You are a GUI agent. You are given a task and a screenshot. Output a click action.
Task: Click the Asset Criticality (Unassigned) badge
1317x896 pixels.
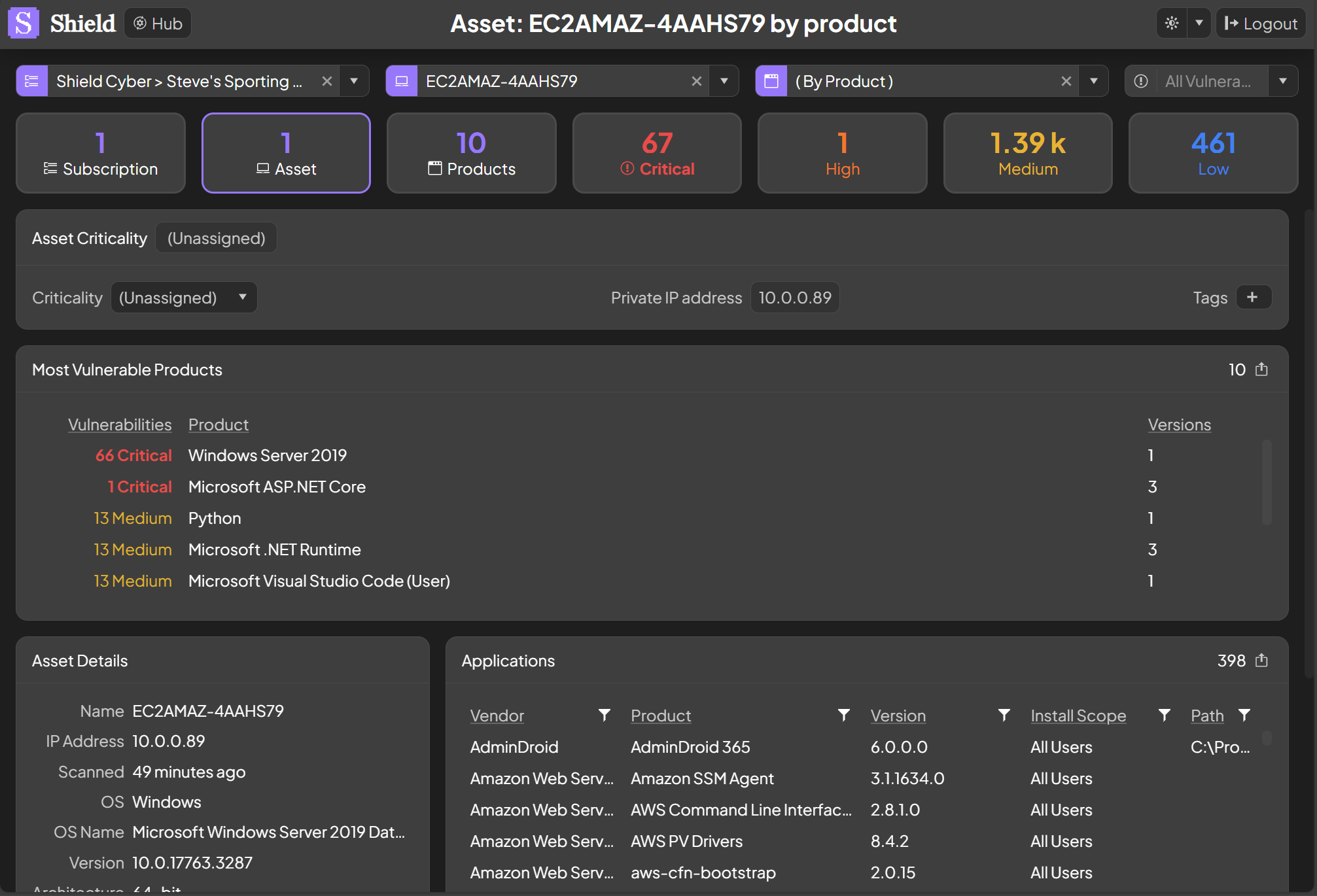pyautogui.click(x=216, y=238)
